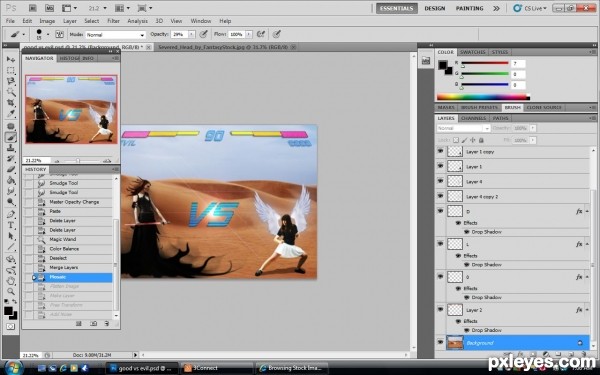The height and width of the screenshot is (375, 600).
Task: Toggle Quick Mask mode at toolbox bottom
Action: pyautogui.click(x=10, y=326)
